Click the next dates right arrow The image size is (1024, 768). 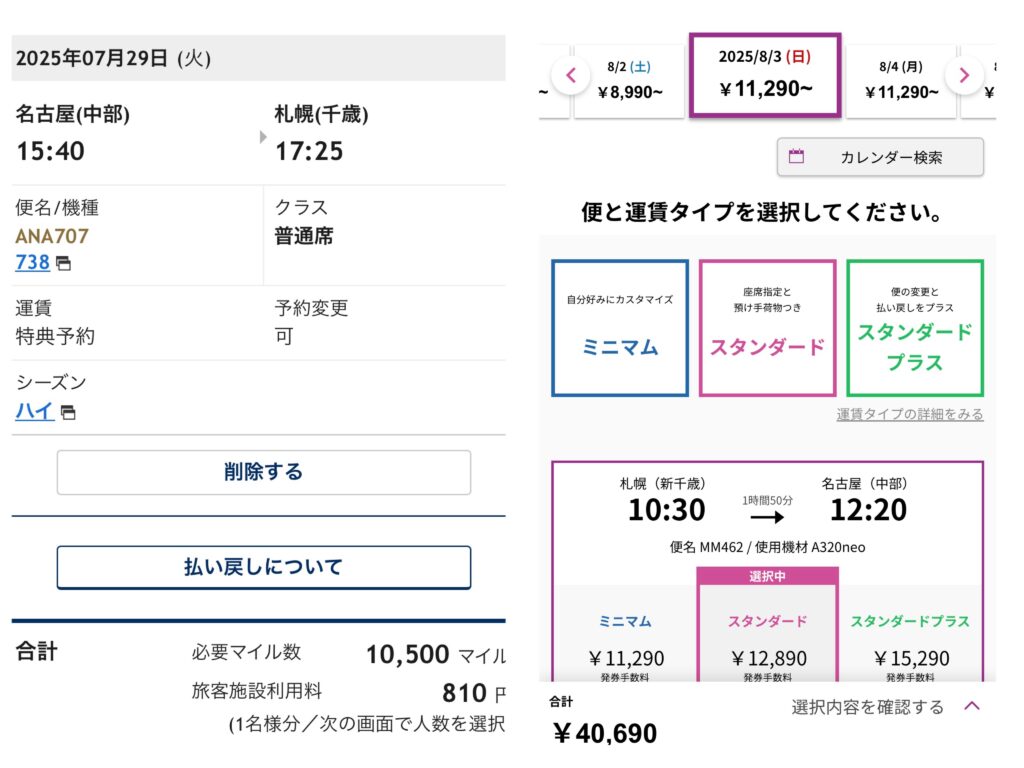964,75
